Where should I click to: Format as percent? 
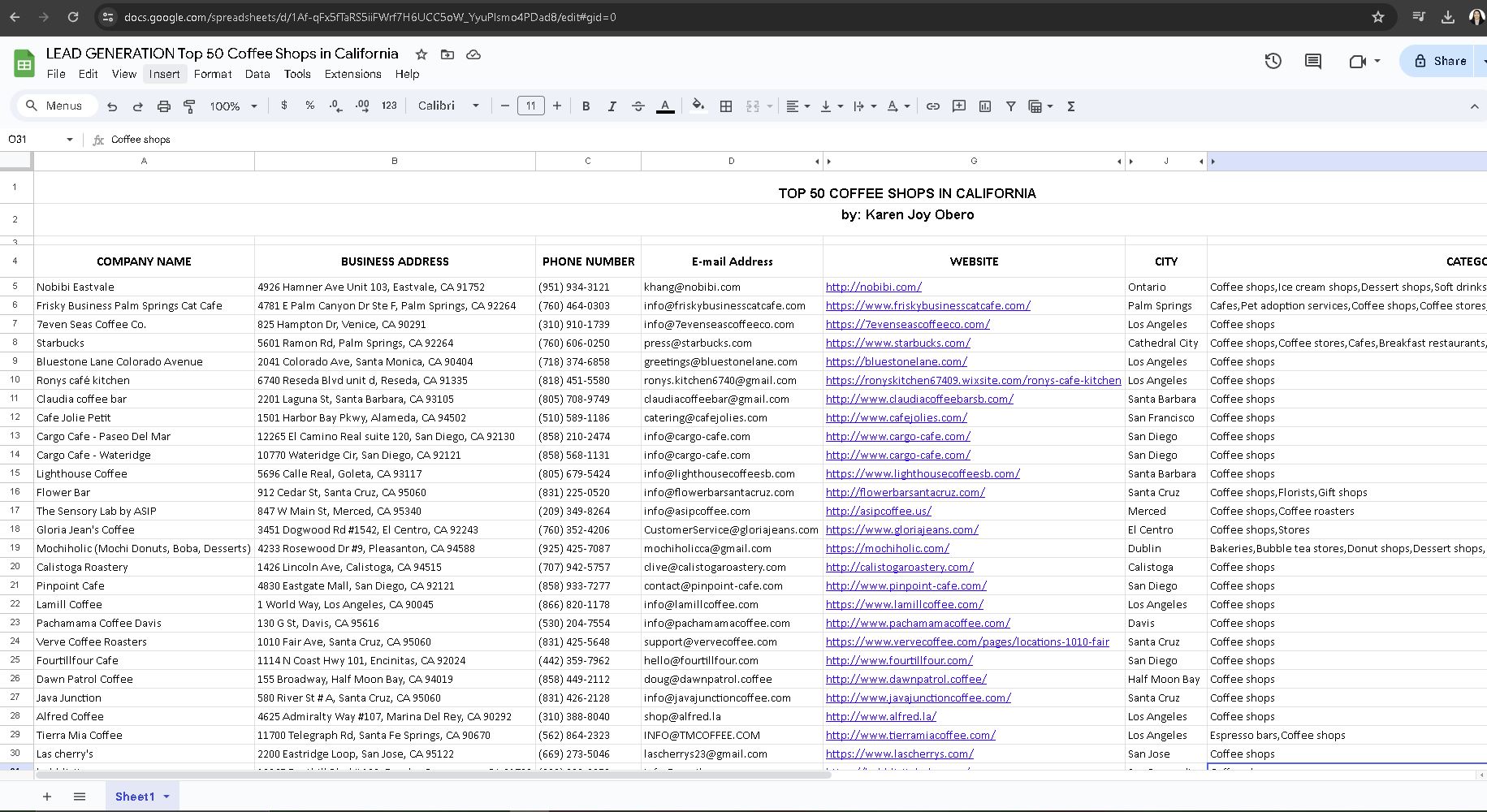[309, 106]
